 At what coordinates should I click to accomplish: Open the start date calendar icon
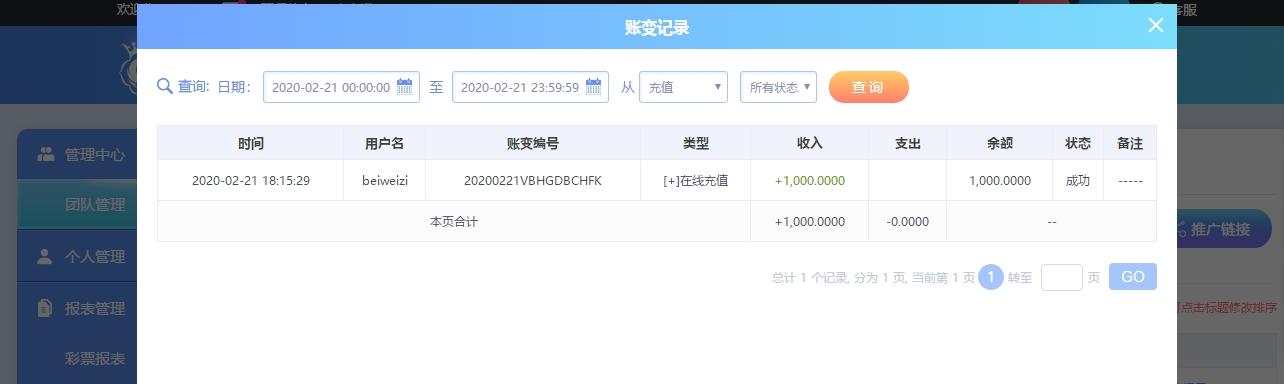pyautogui.click(x=405, y=87)
